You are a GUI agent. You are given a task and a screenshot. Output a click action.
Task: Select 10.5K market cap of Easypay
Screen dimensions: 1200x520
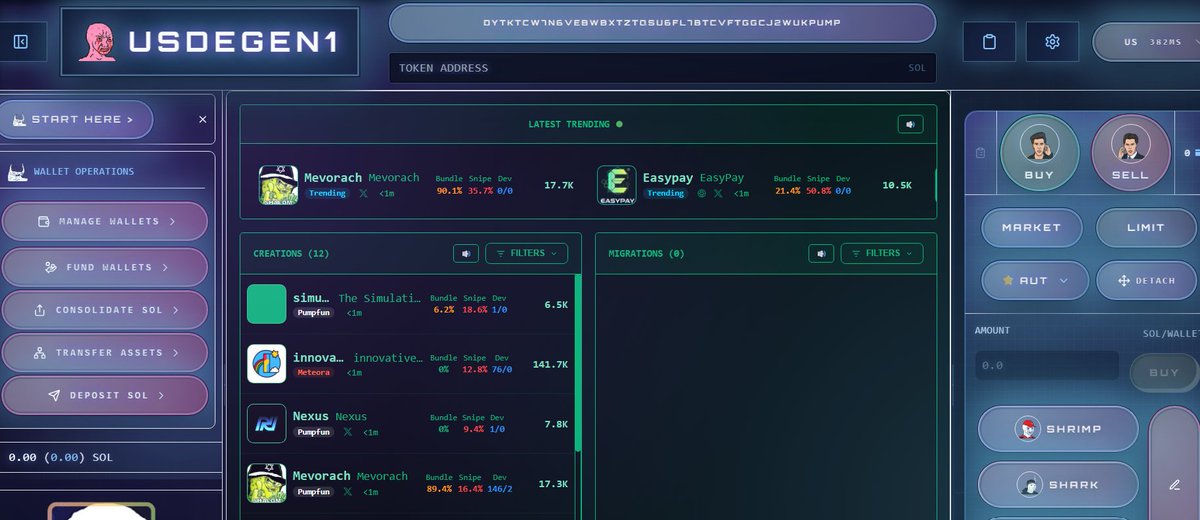897,185
